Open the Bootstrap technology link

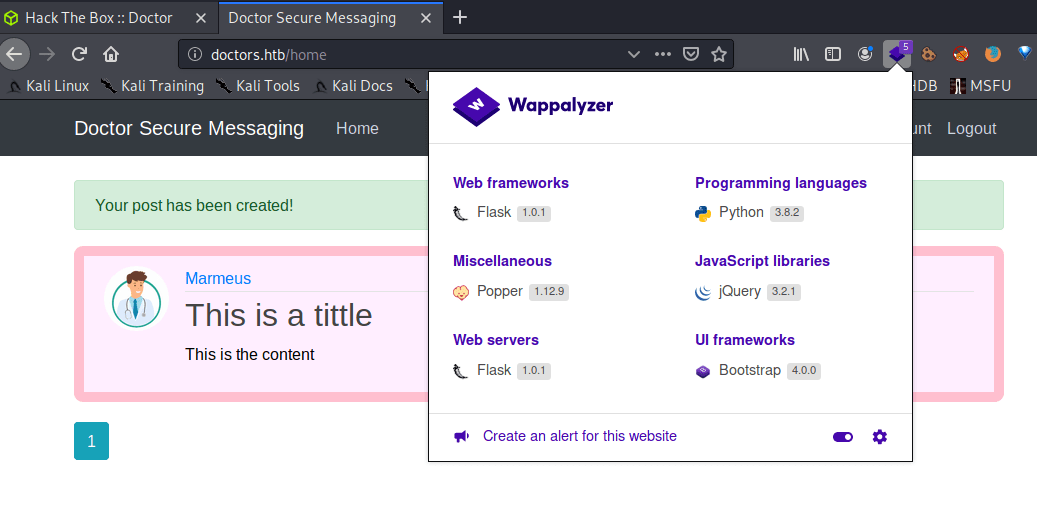[x=750, y=370]
